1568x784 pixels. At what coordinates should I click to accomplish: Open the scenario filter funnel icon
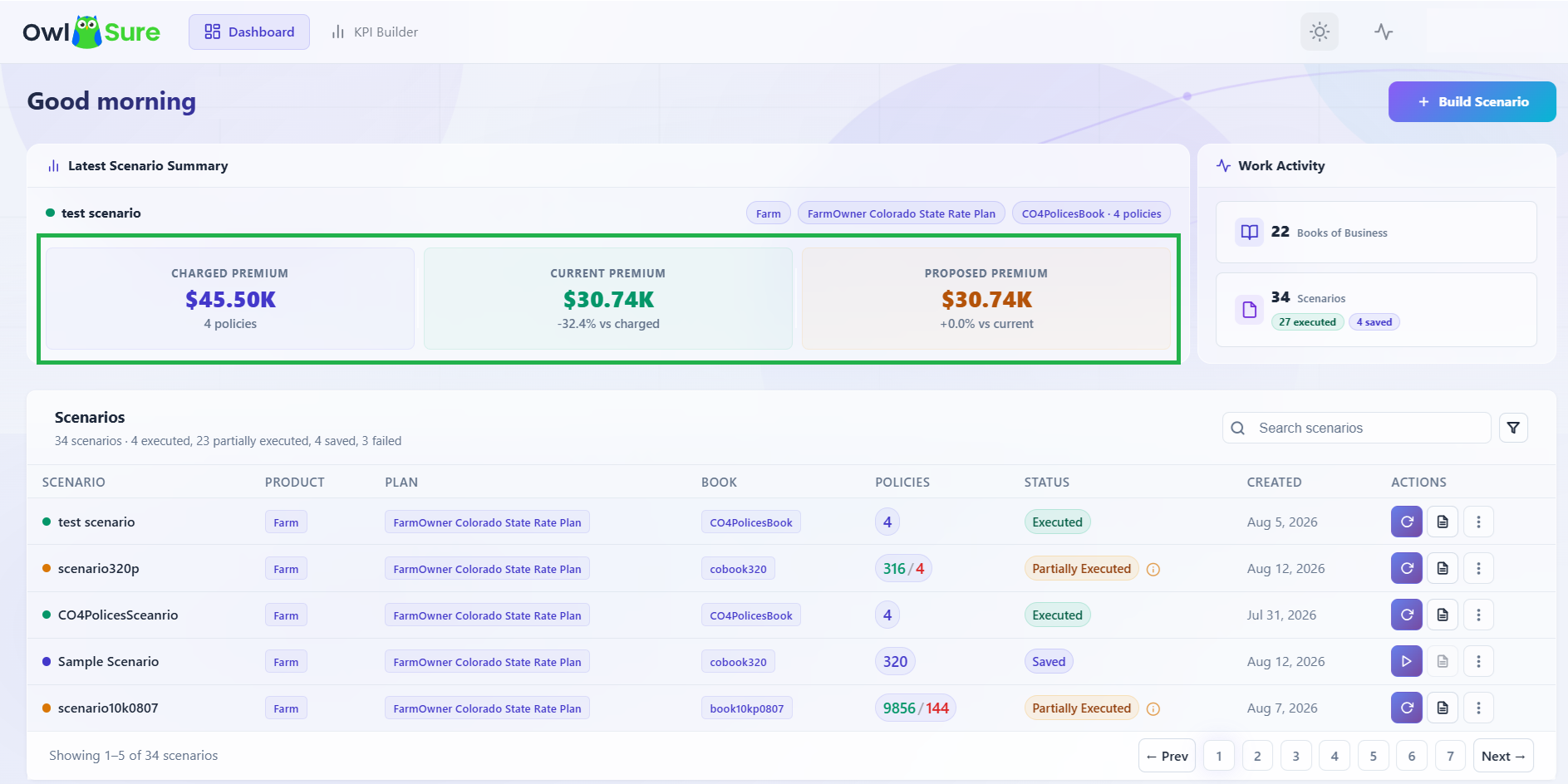coord(1513,428)
